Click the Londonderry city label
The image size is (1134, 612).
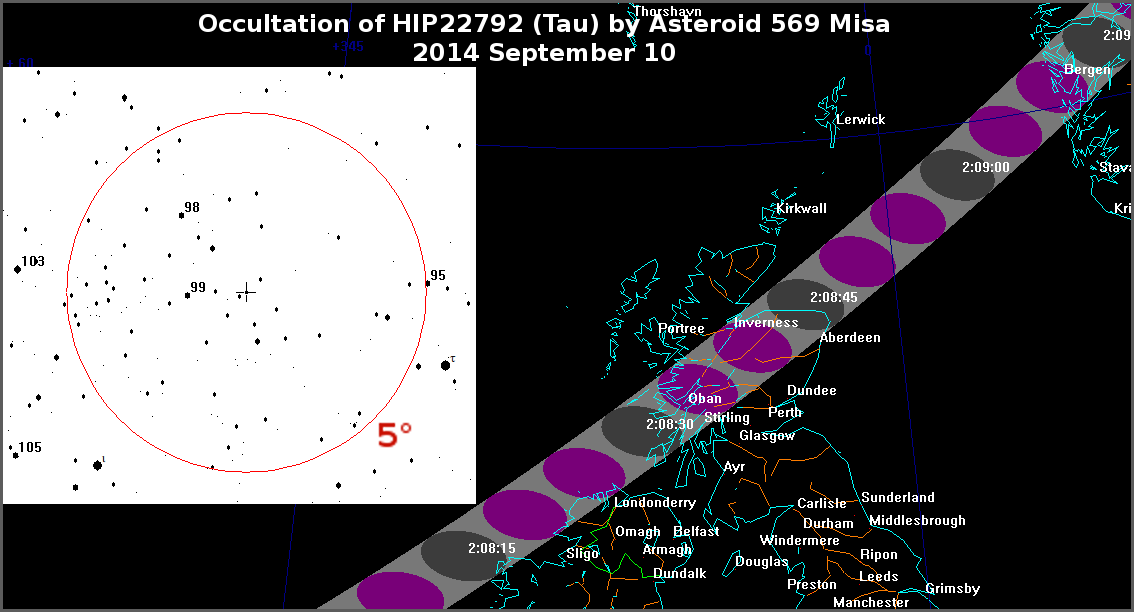coord(655,502)
